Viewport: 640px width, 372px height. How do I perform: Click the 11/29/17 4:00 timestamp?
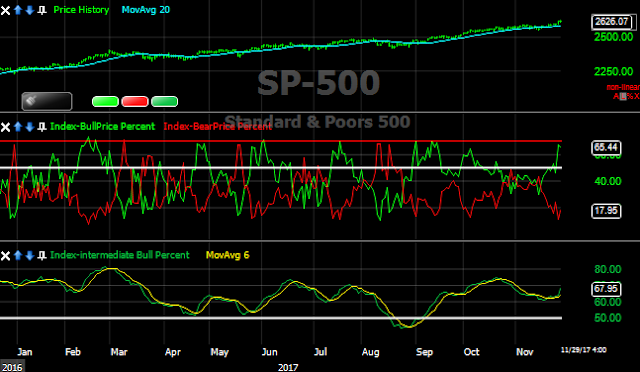point(584,350)
